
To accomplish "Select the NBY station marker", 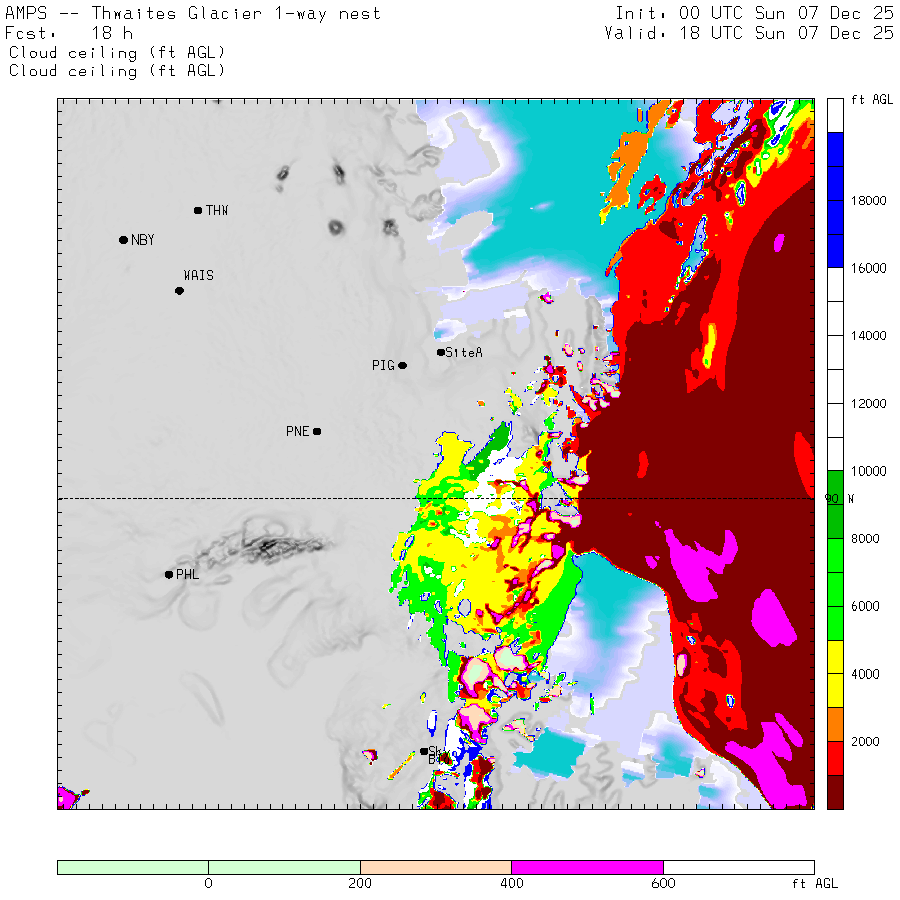I will [x=123, y=240].
